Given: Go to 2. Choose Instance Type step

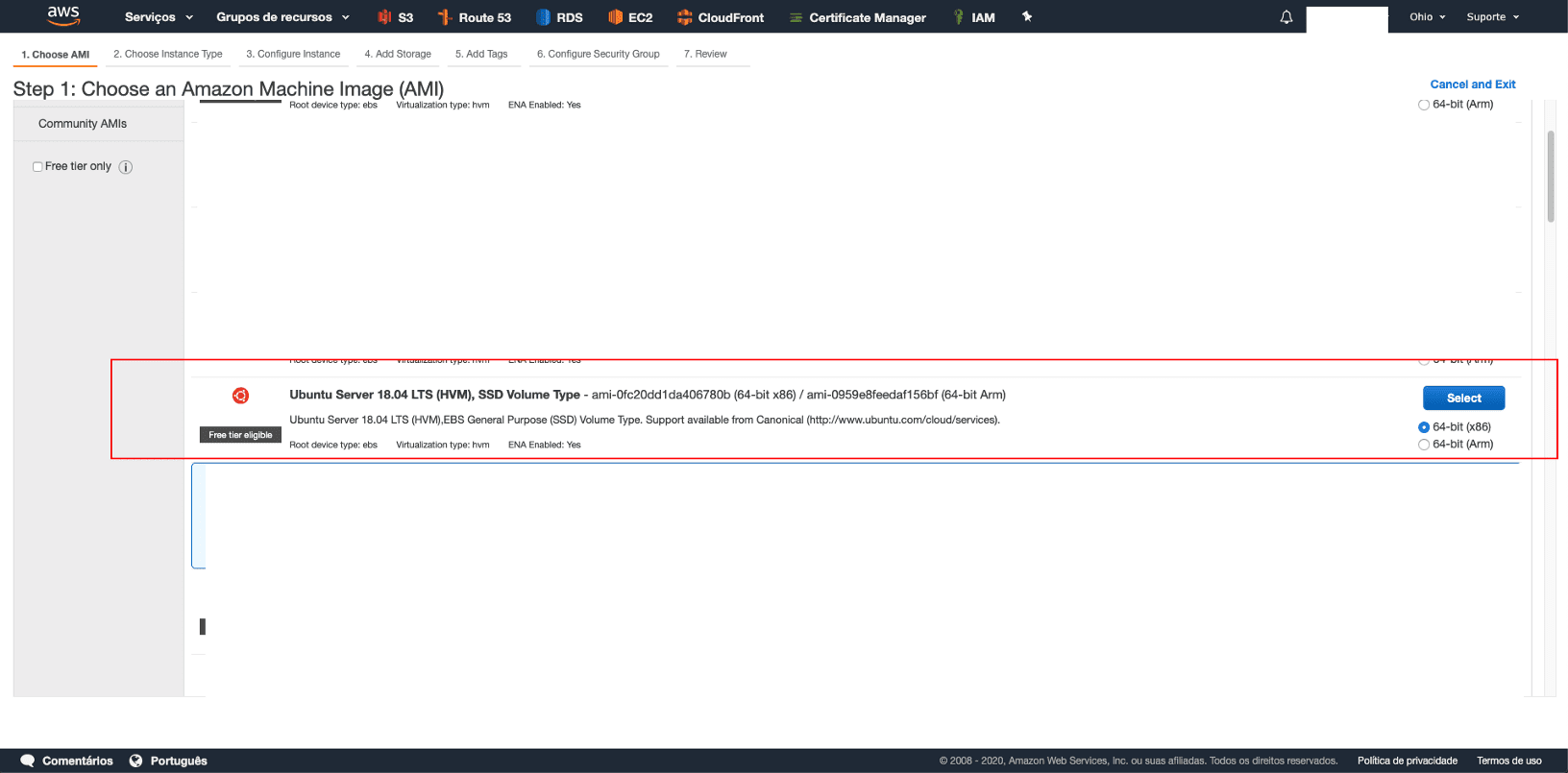Looking at the screenshot, I should [x=168, y=55].
